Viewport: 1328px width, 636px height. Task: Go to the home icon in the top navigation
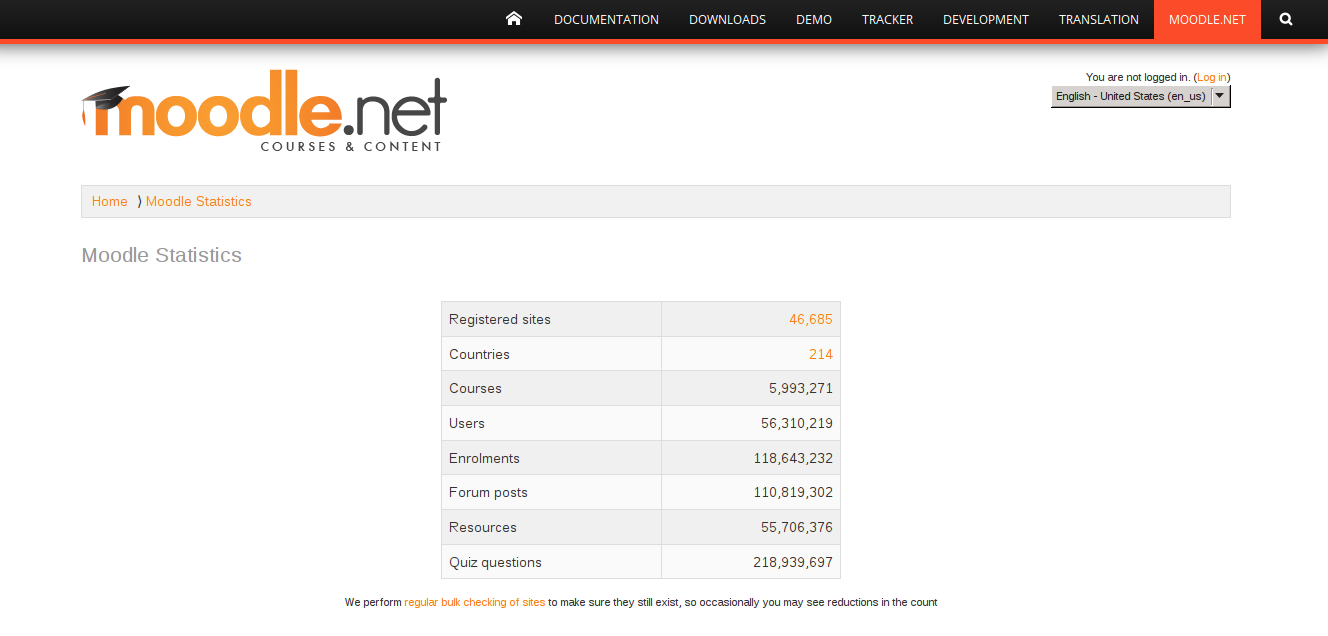click(514, 19)
